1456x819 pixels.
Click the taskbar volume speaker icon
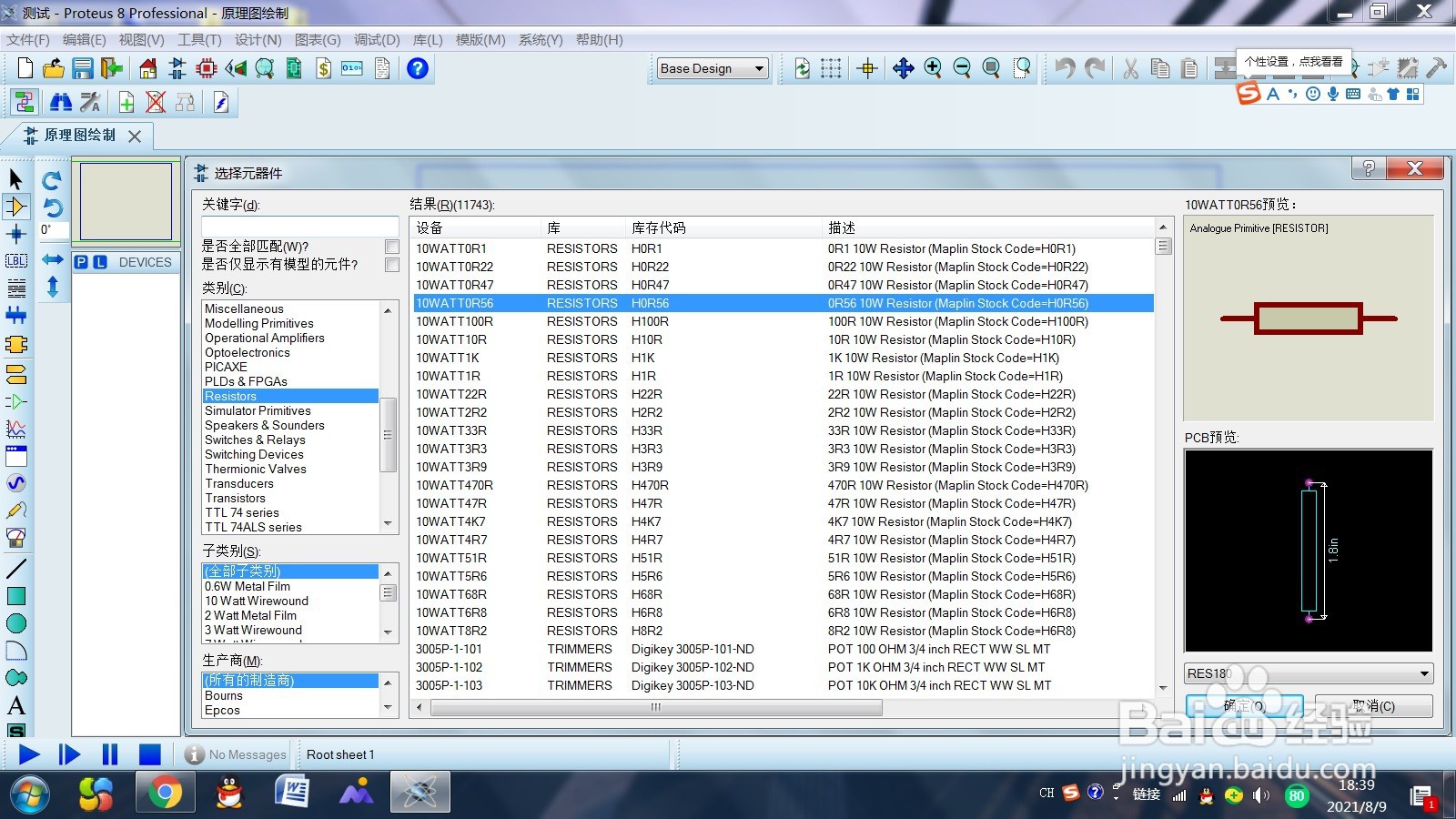[x=1261, y=795]
